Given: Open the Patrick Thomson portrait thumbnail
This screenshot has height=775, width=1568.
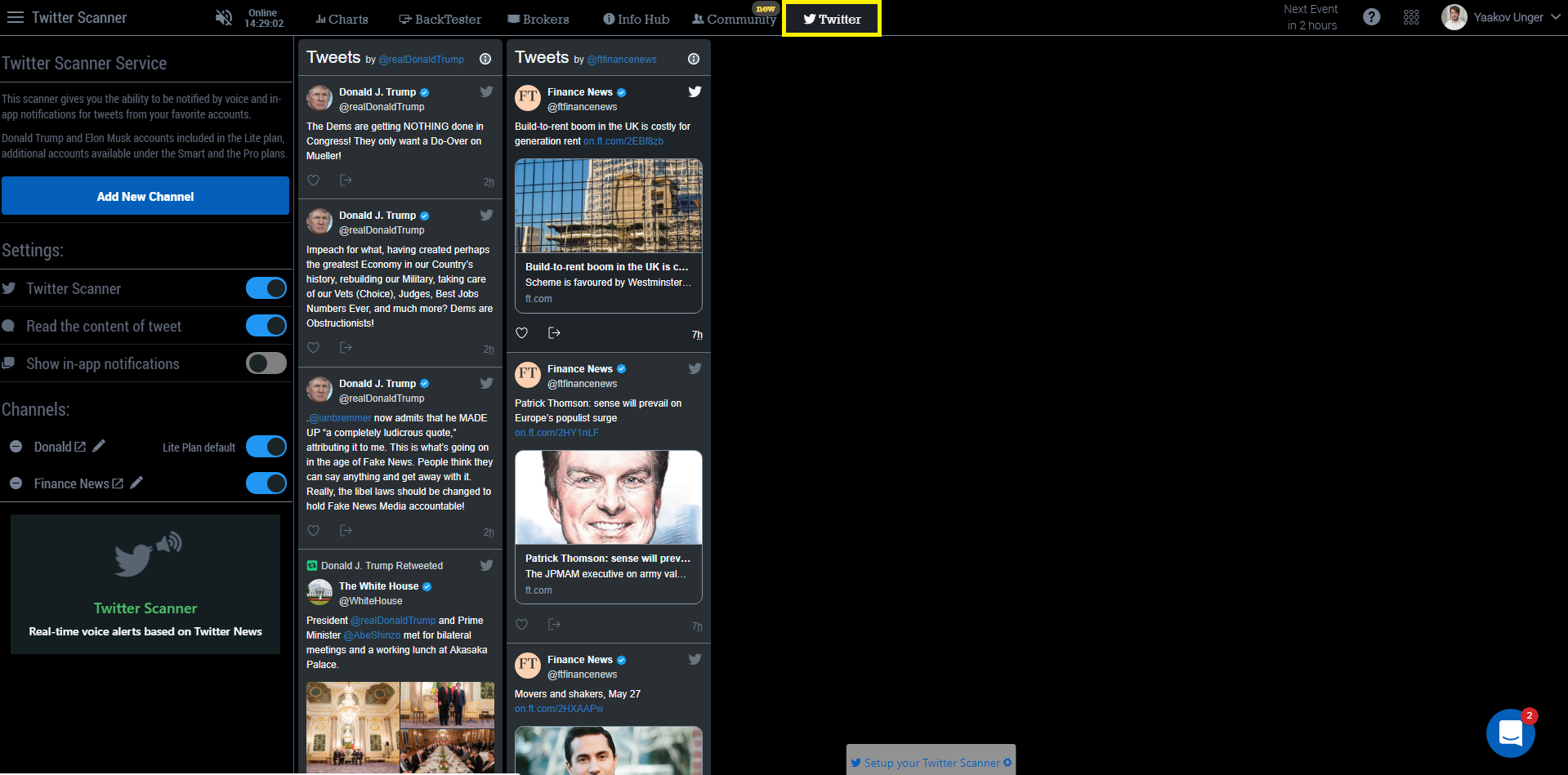Looking at the screenshot, I should click(x=609, y=497).
